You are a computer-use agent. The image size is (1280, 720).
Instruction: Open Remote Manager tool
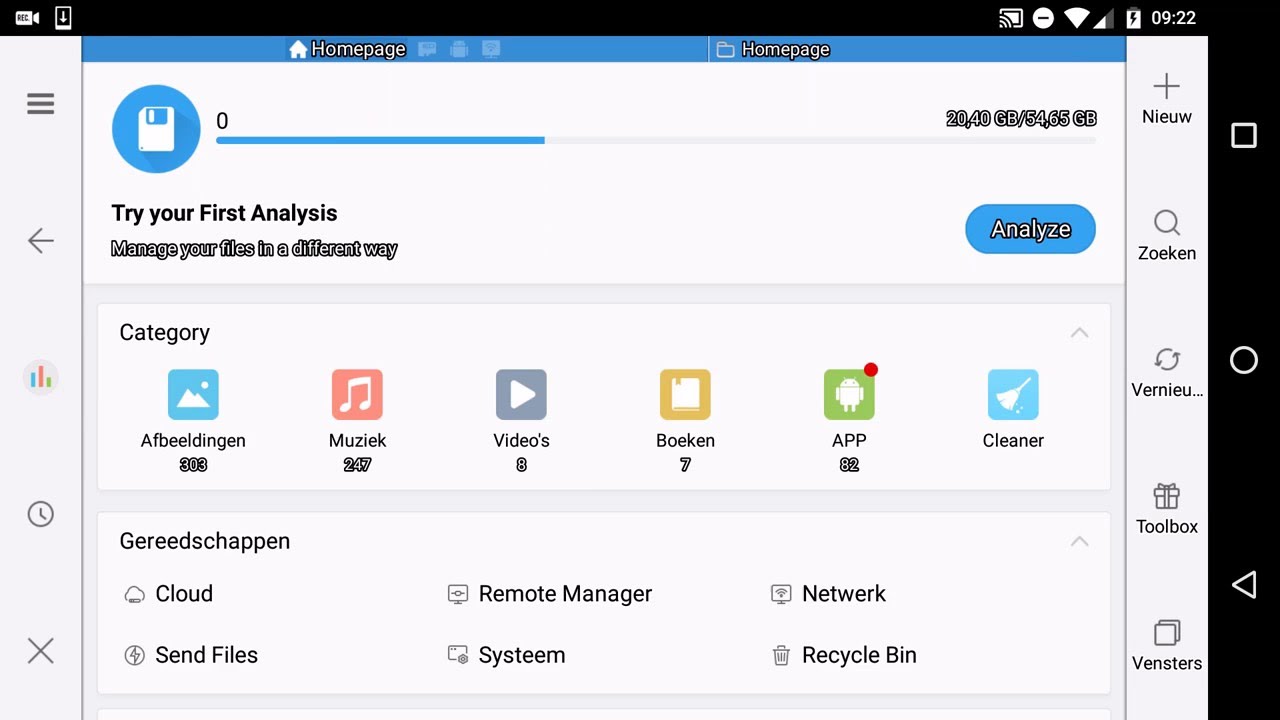[x=549, y=594]
